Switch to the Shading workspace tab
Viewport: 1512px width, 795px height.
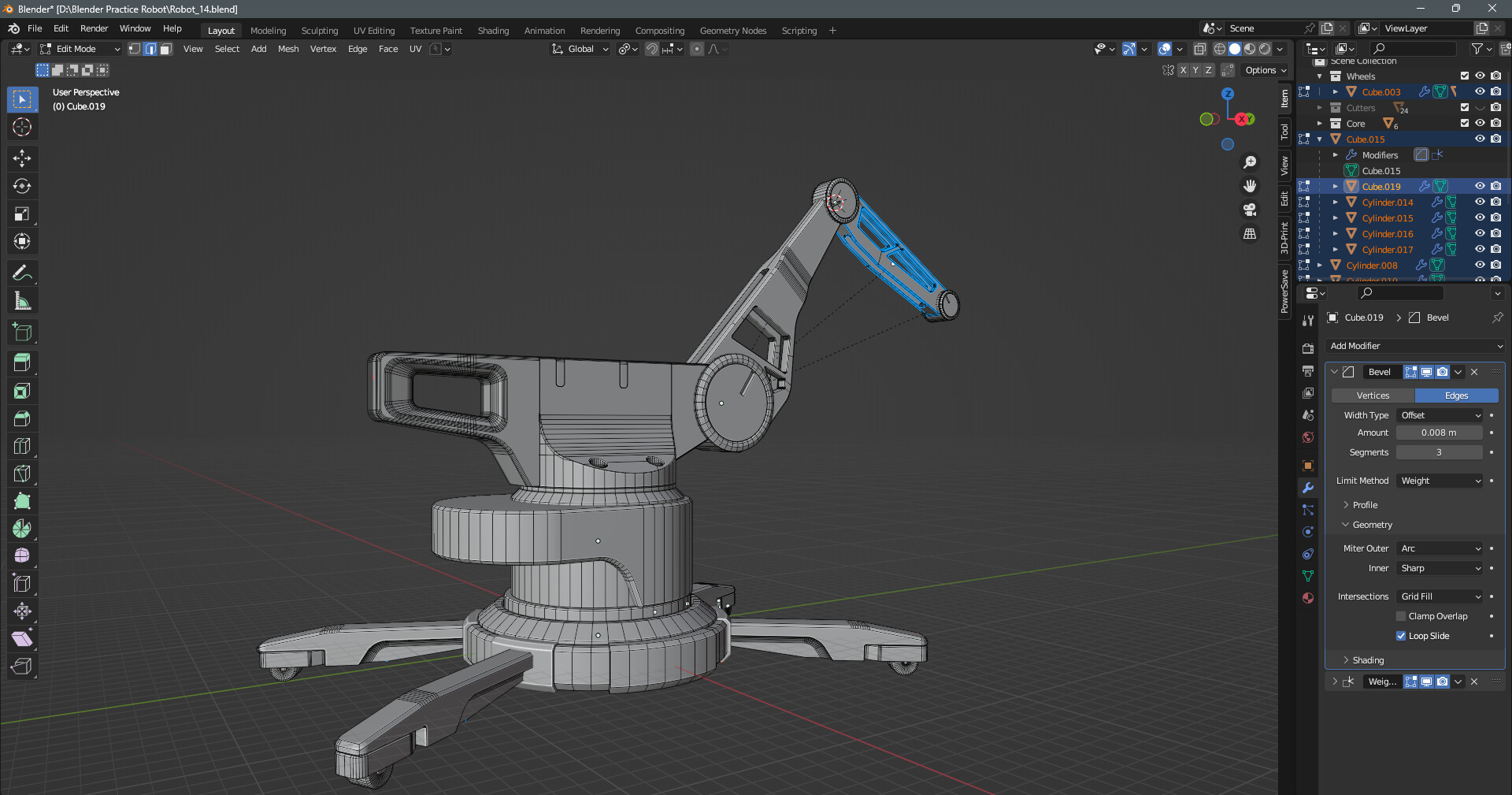tap(493, 30)
